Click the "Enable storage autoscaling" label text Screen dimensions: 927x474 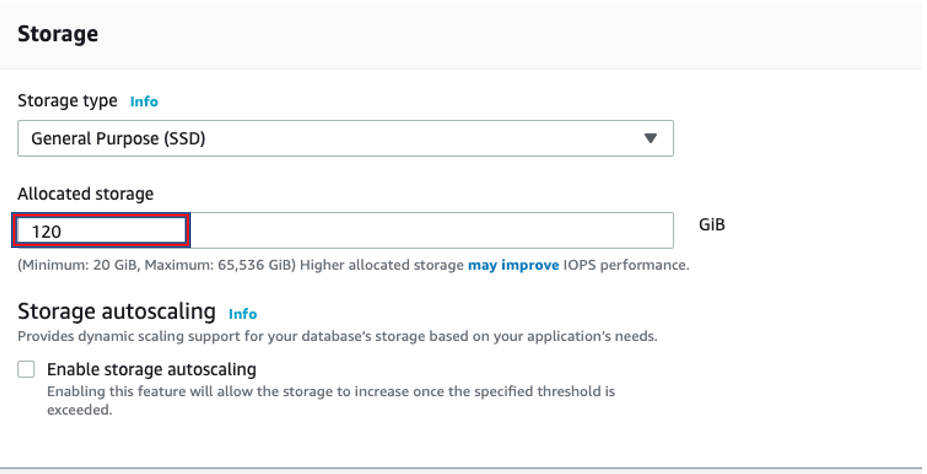(x=151, y=369)
